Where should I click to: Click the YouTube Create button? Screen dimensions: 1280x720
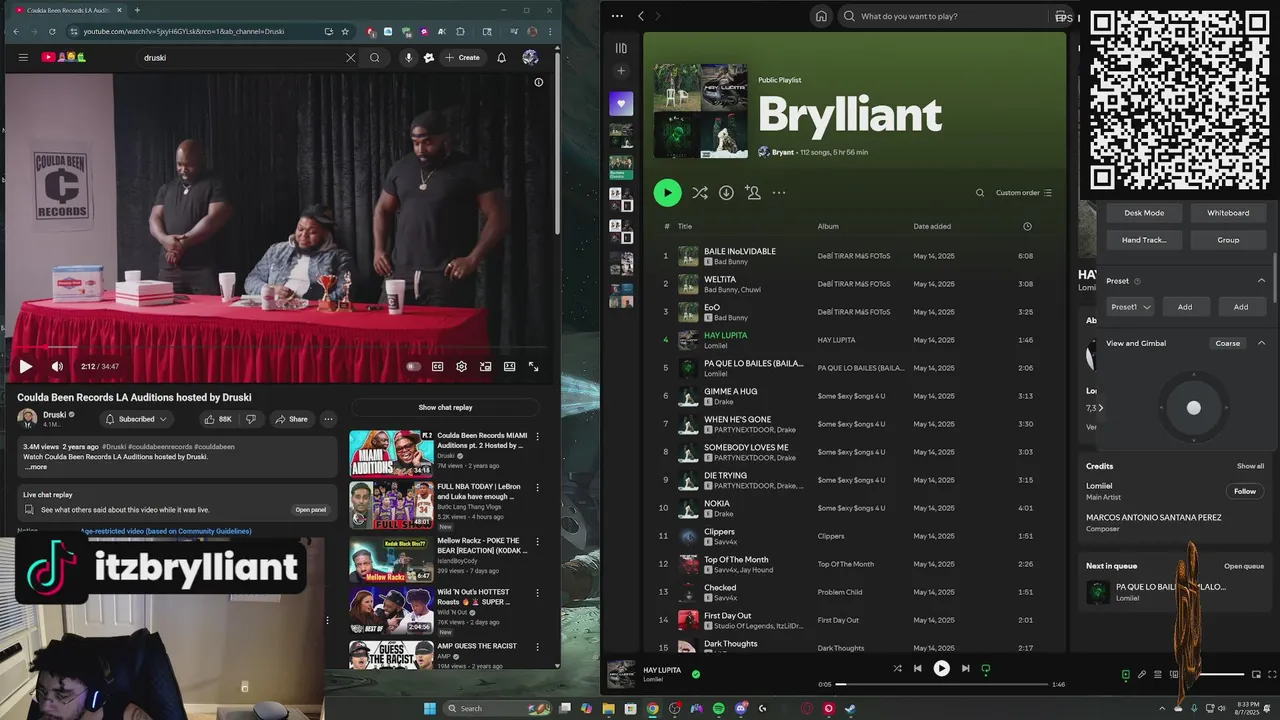click(x=463, y=58)
